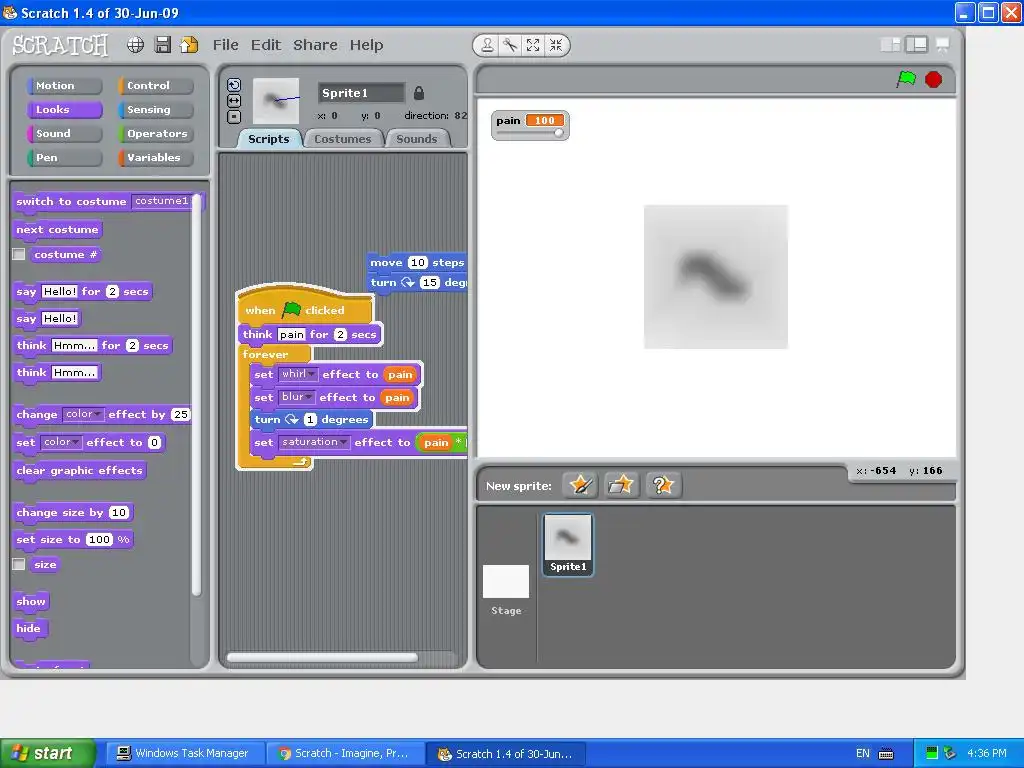Open the Variables blocks category
The image size is (1024, 768).
coord(155,157)
